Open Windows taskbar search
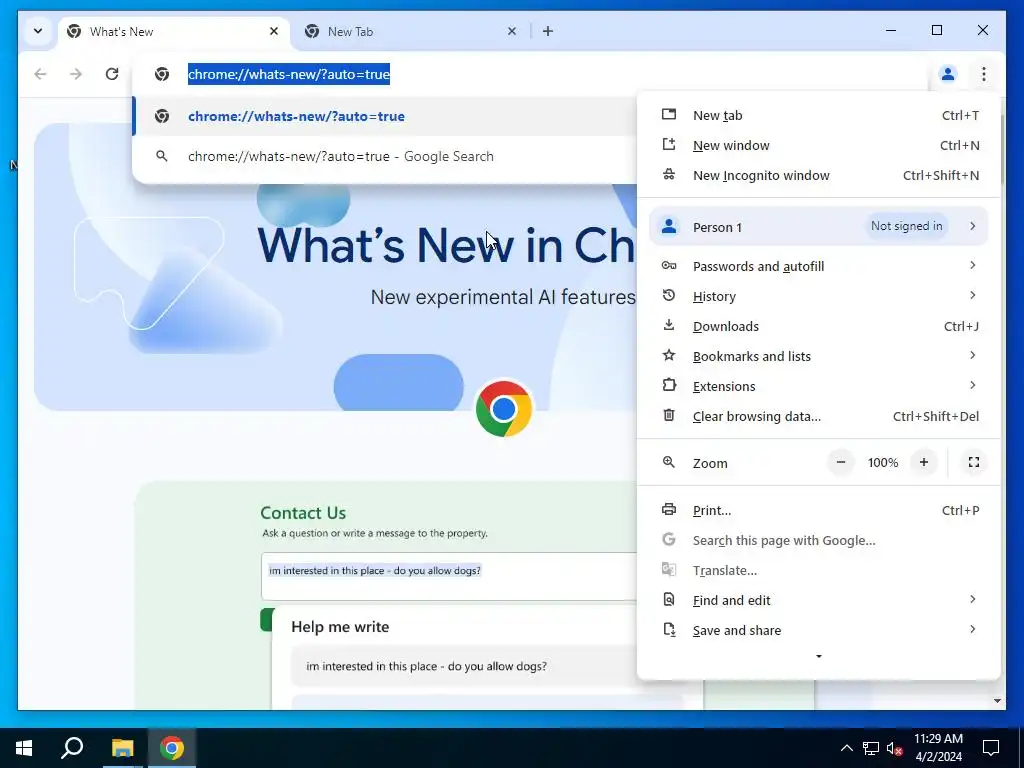This screenshot has height=768, width=1024. (x=72, y=748)
